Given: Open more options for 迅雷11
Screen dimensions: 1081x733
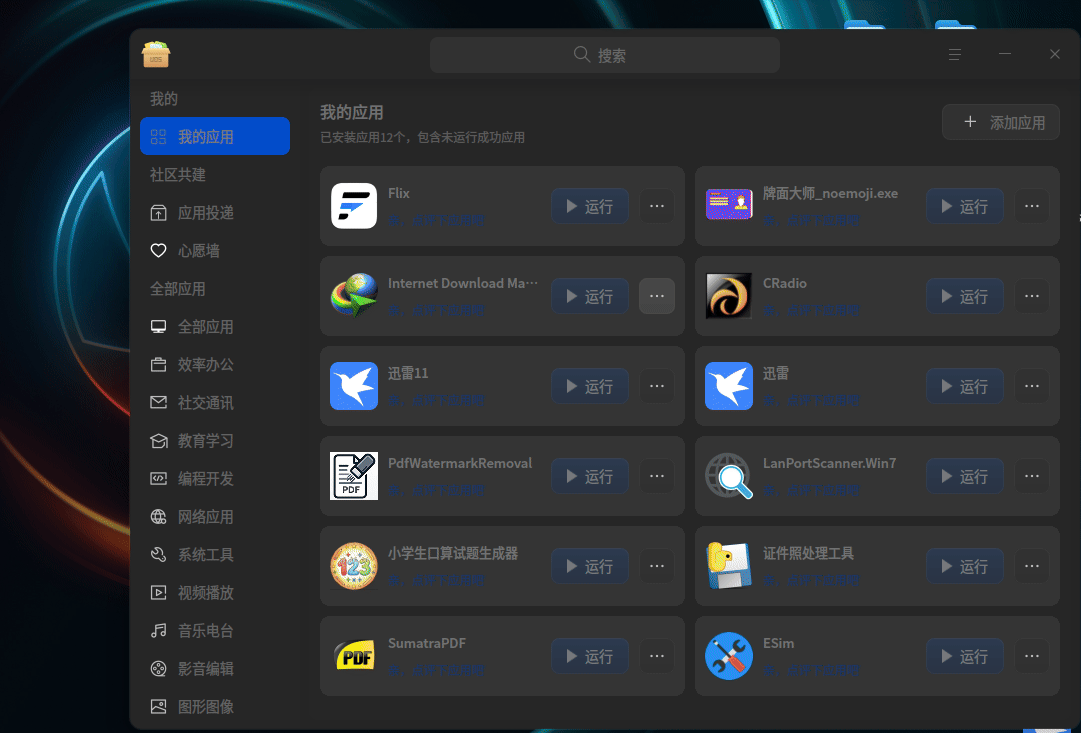Looking at the screenshot, I should (x=657, y=386).
